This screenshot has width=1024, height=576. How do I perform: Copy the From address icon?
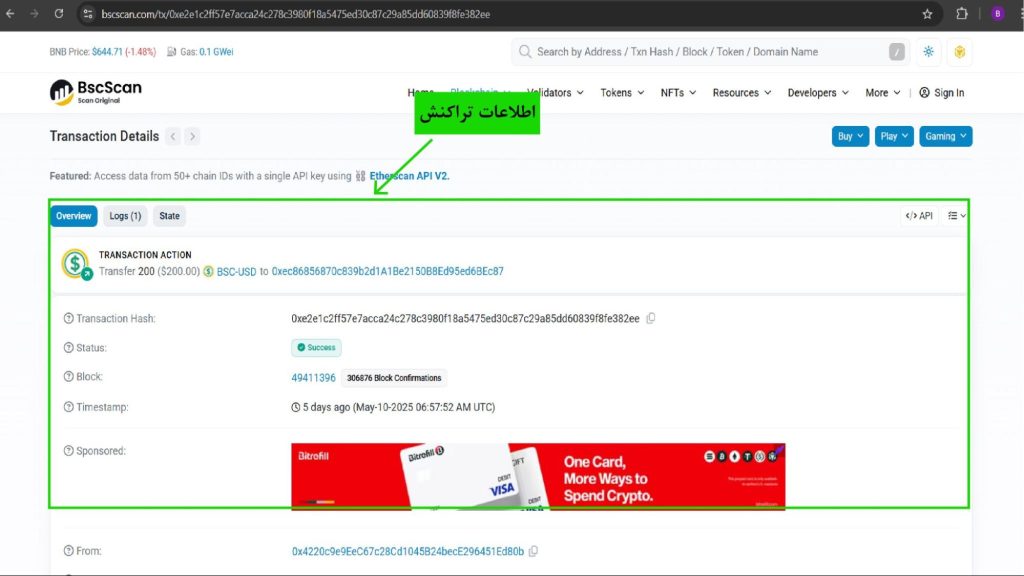[534, 551]
